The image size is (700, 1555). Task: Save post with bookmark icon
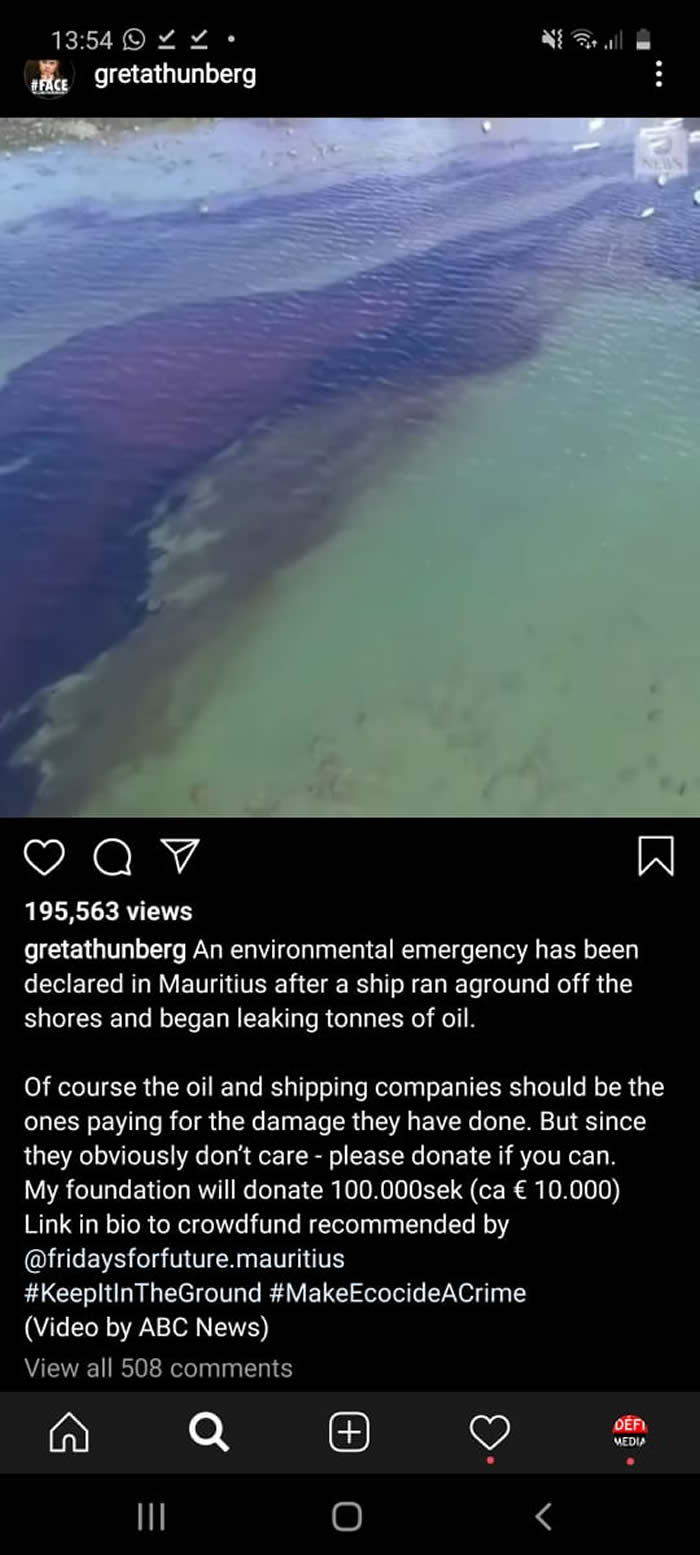[656, 856]
